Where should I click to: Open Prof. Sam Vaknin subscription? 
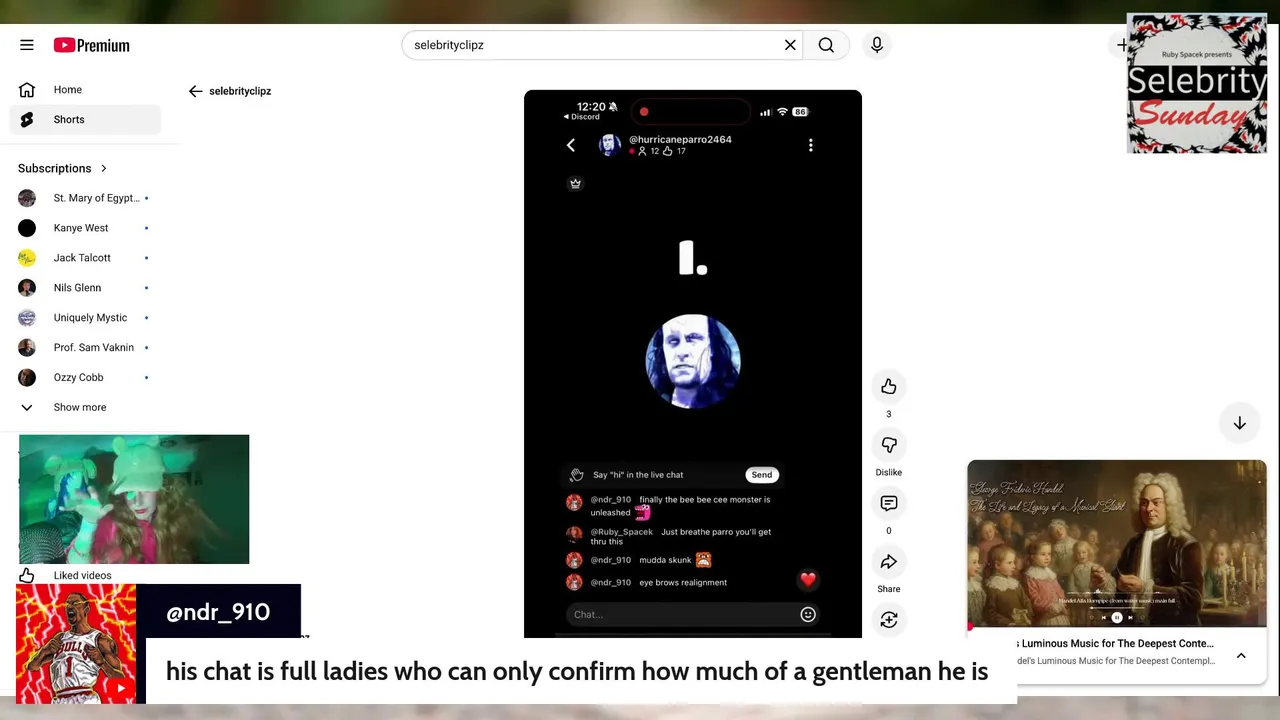(86, 348)
